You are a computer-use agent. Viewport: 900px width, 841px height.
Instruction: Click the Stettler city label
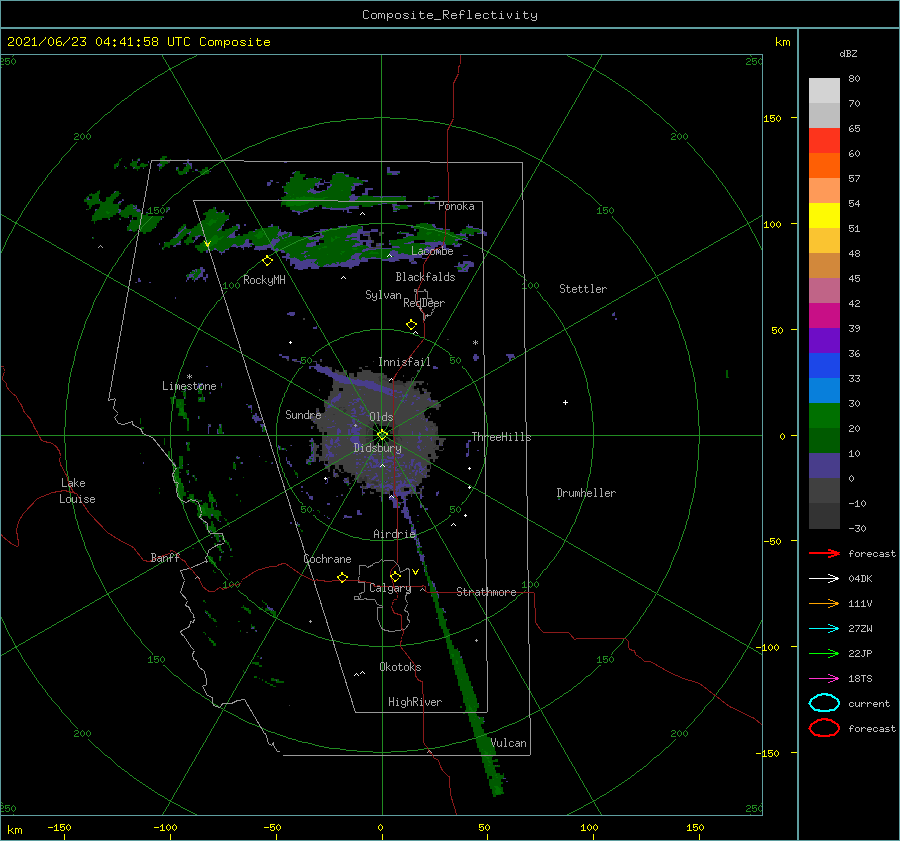[x=583, y=289]
